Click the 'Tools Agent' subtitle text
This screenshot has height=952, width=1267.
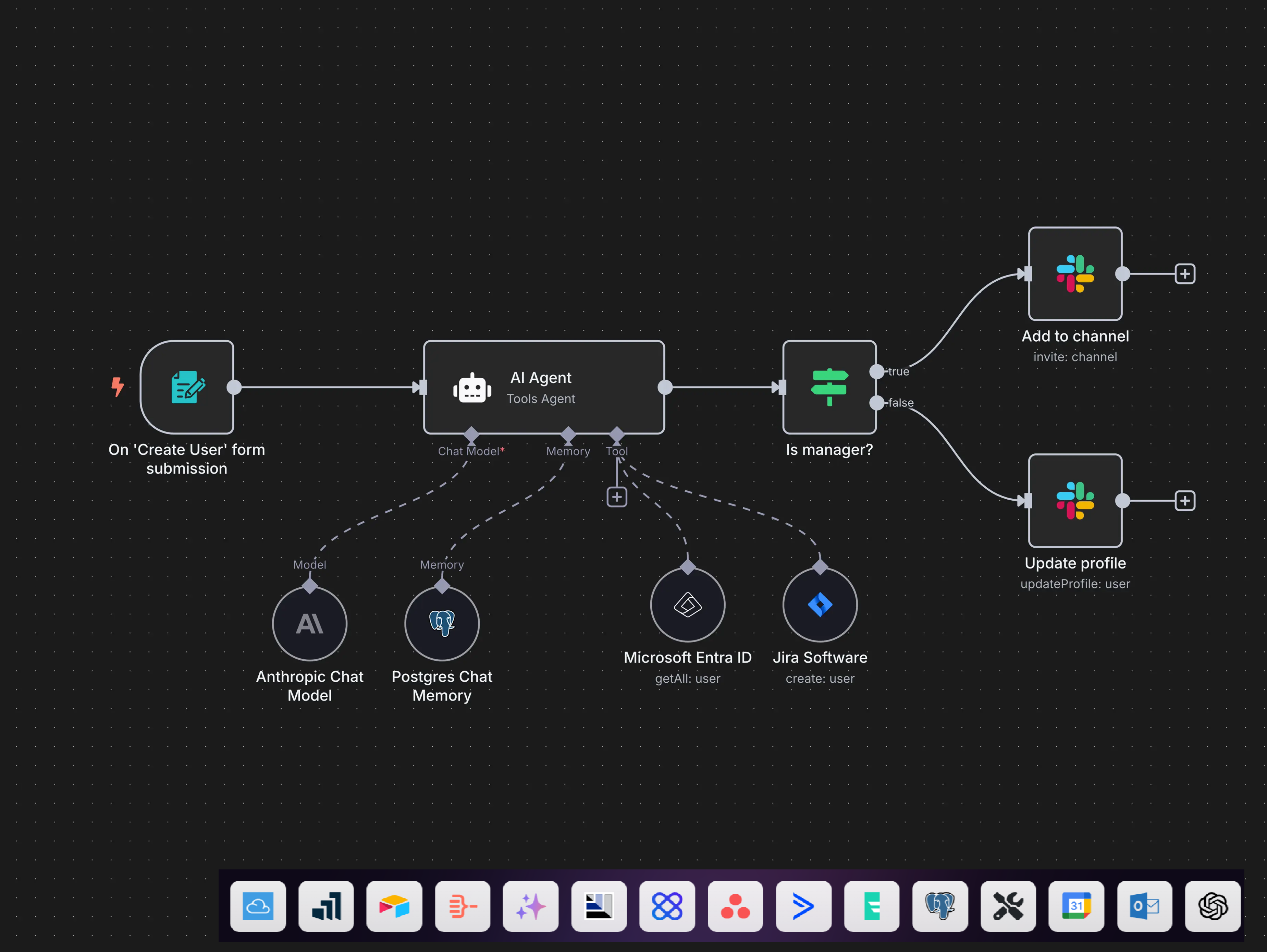tap(541, 399)
